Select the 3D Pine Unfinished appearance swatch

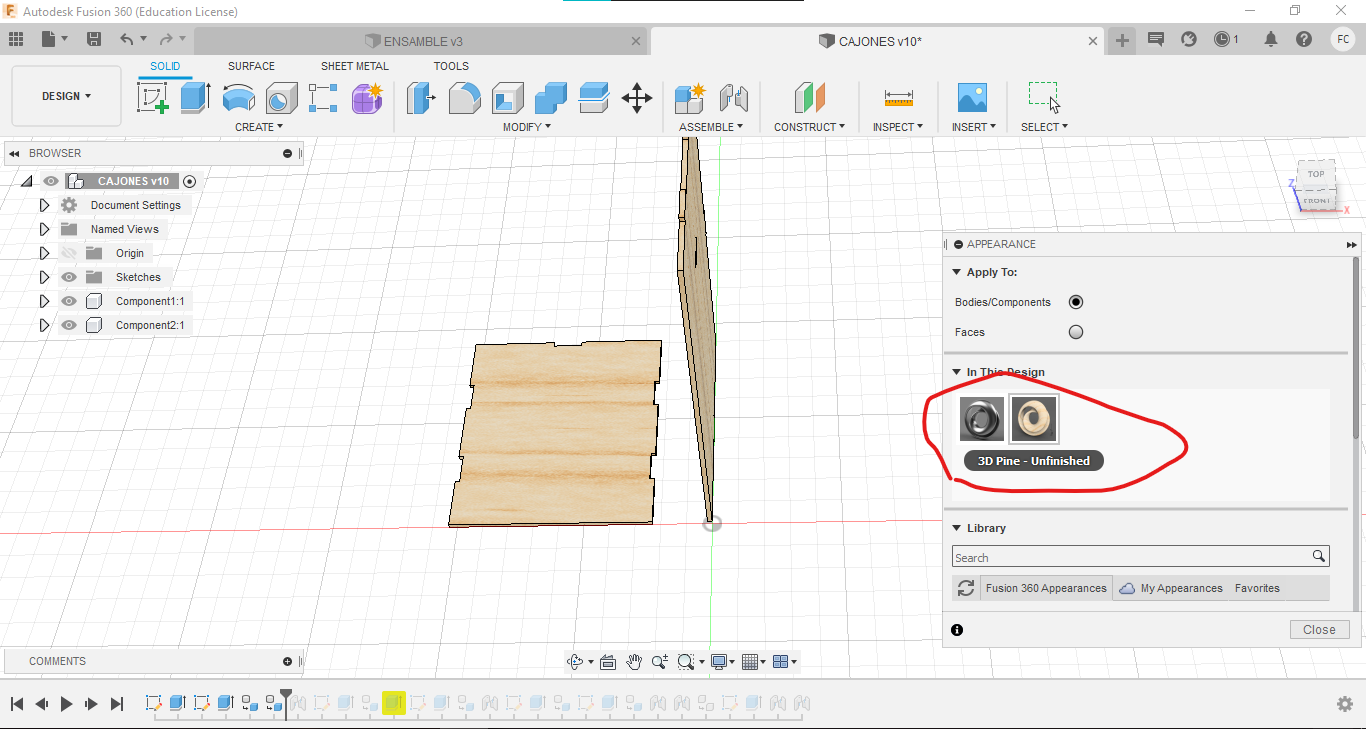1033,419
